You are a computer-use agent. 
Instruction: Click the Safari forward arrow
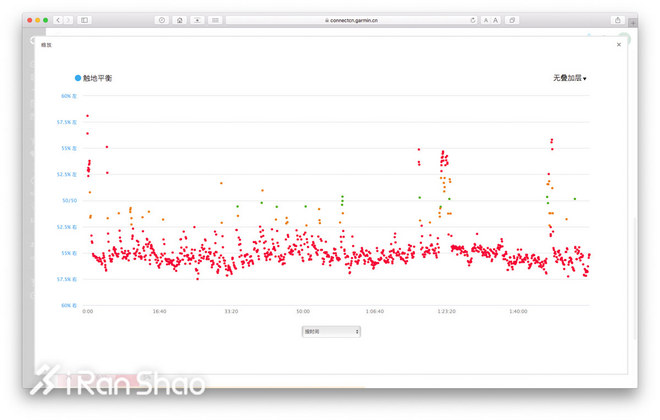pos(67,20)
